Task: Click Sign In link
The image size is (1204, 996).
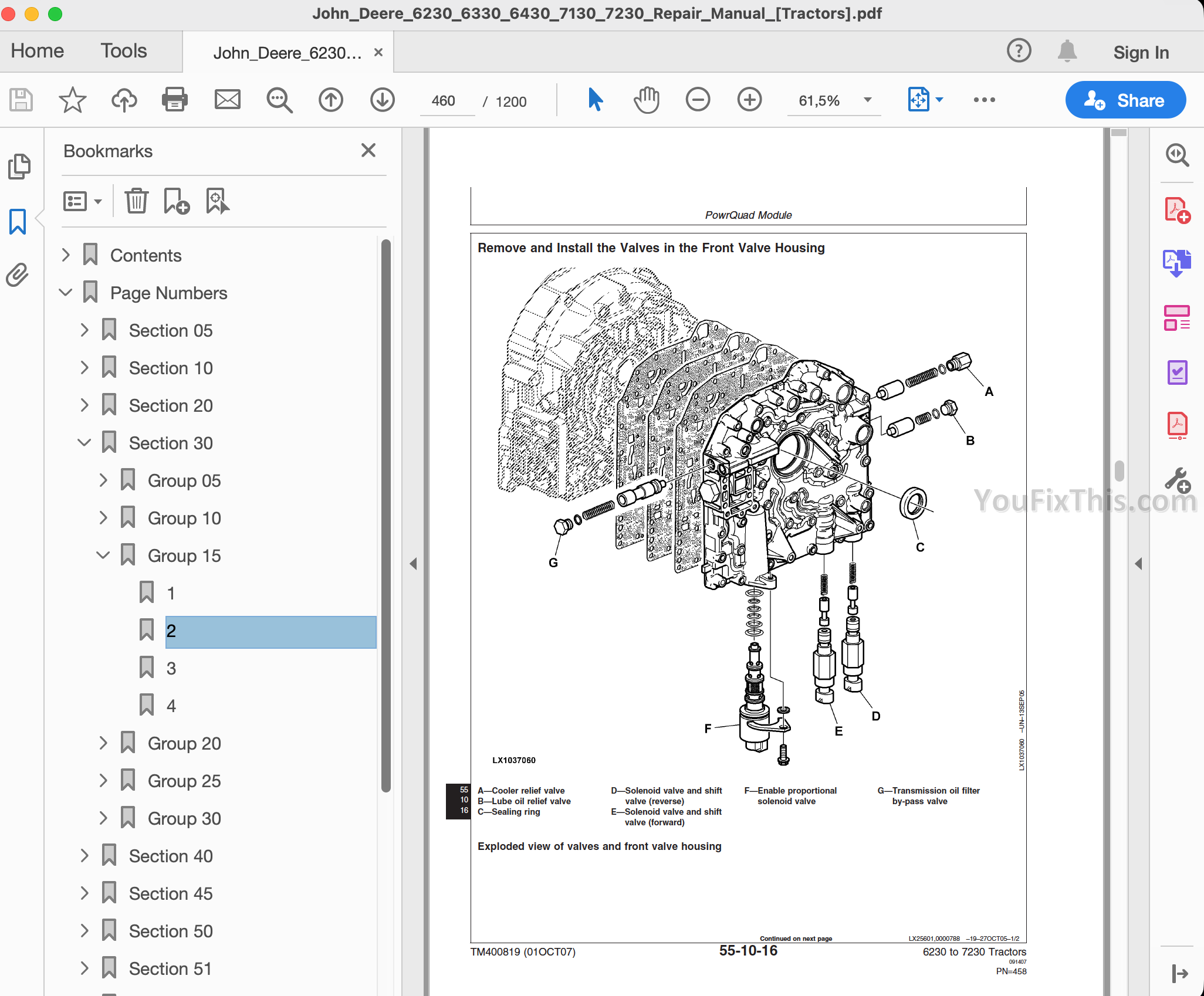Action: [1141, 52]
